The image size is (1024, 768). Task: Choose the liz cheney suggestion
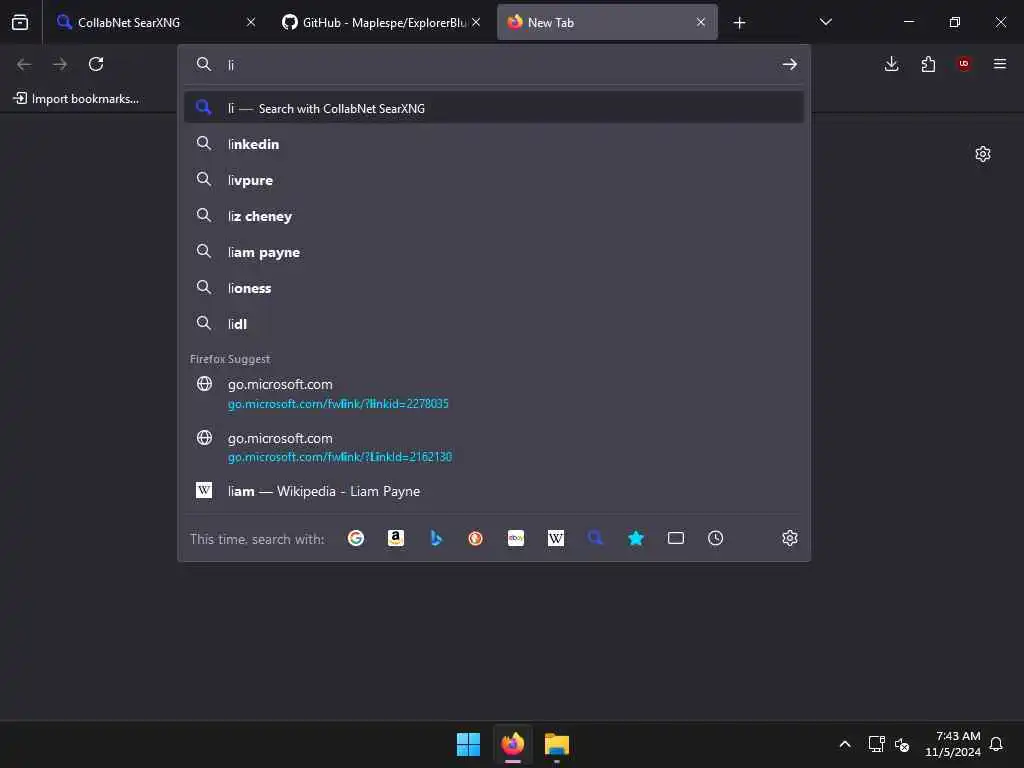pyautogui.click(x=494, y=216)
